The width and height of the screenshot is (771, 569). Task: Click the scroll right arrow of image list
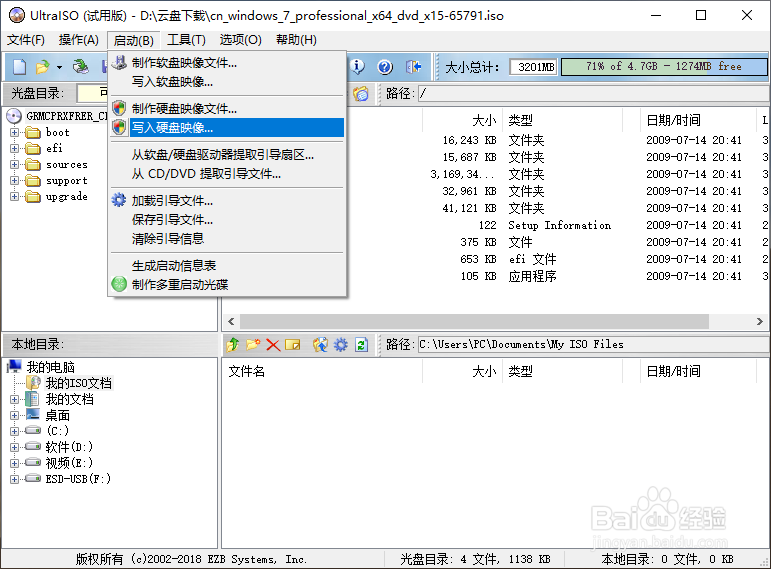(x=760, y=321)
